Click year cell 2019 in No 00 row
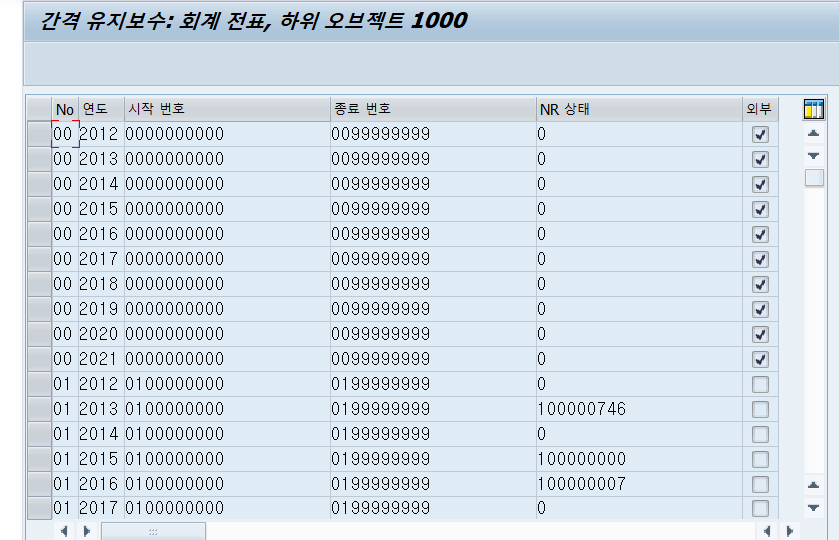The height and width of the screenshot is (540, 839). pyautogui.click(x=101, y=309)
